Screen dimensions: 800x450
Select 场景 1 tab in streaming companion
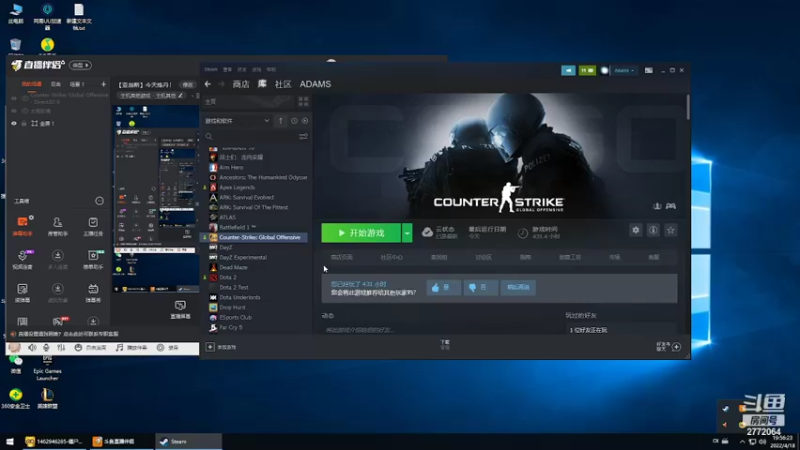coord(77,84)
